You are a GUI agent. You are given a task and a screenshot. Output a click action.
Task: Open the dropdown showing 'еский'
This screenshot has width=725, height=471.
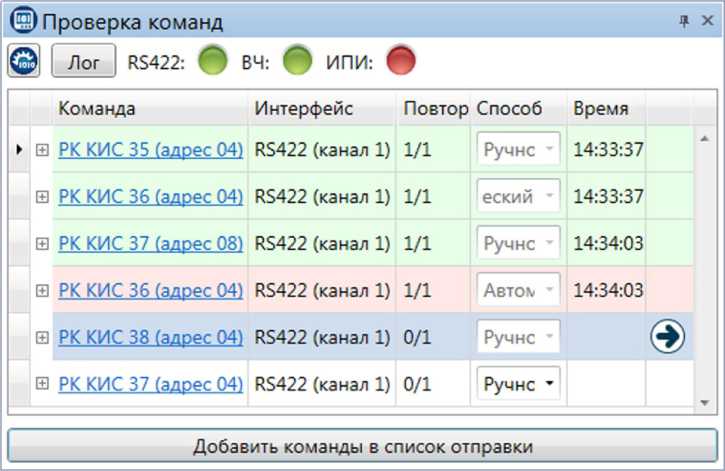(518, 196)
